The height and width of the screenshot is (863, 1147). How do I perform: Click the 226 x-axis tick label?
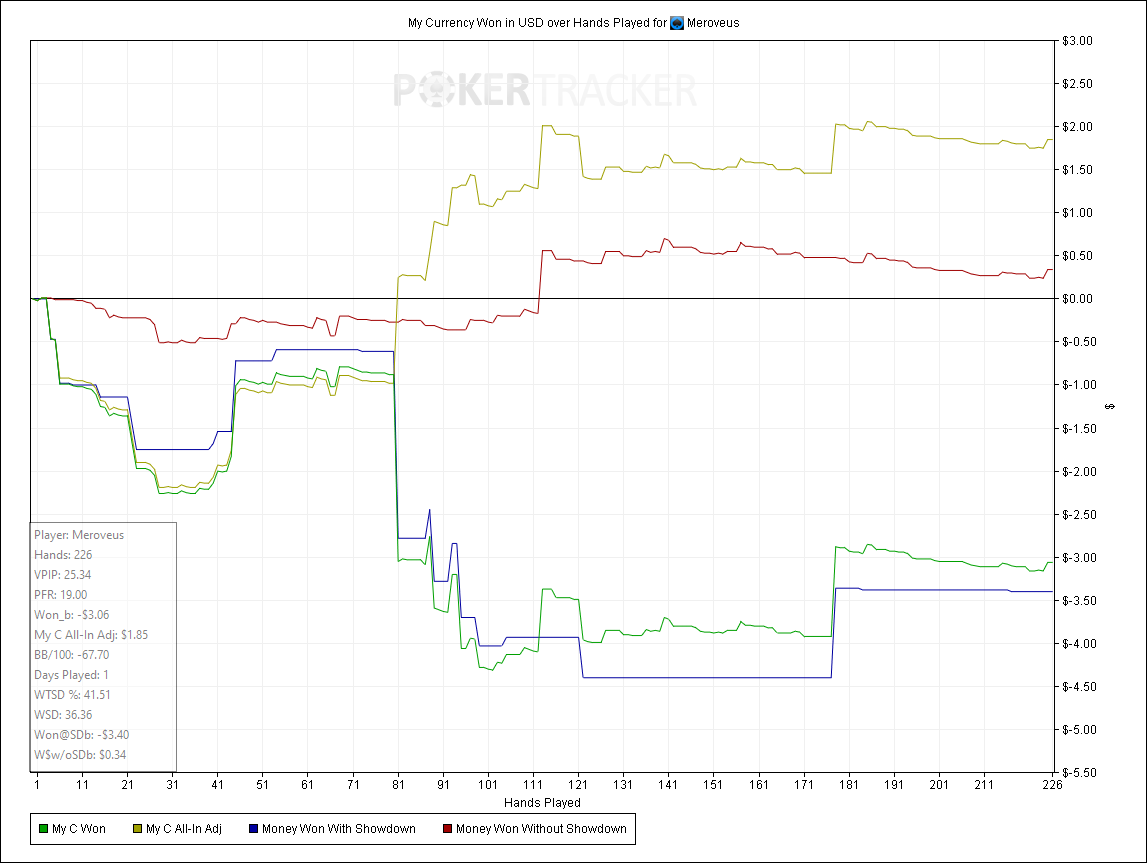pos(1053,785)
